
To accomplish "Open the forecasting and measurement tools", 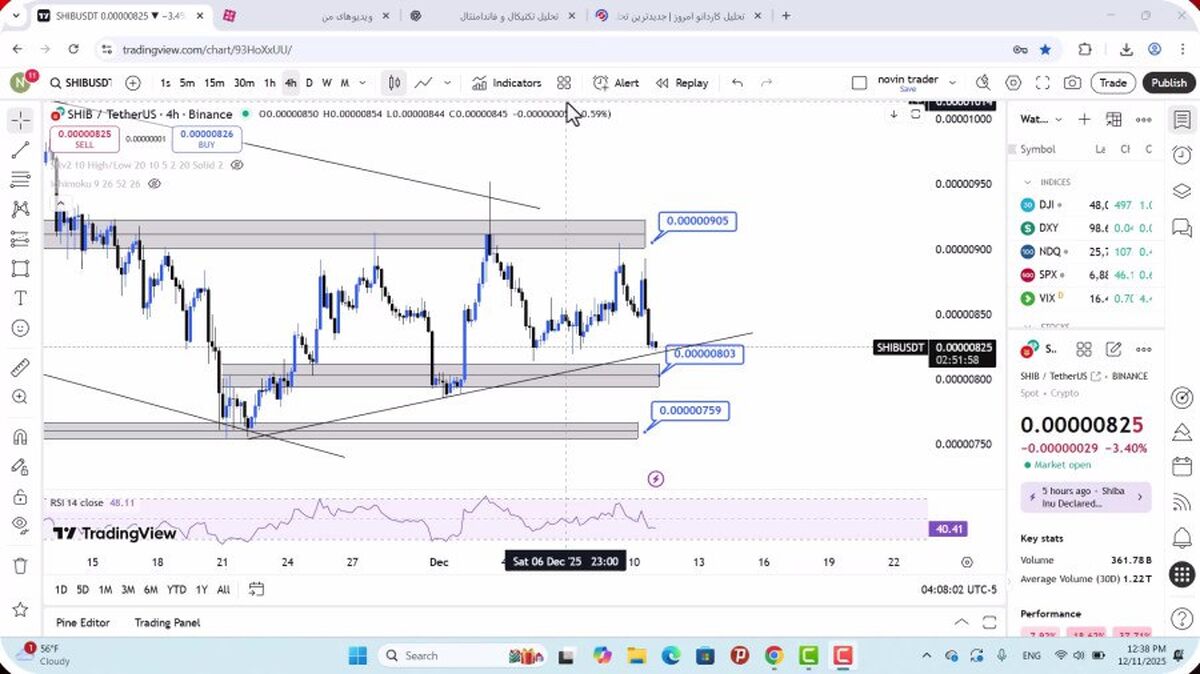I will 20,239.
